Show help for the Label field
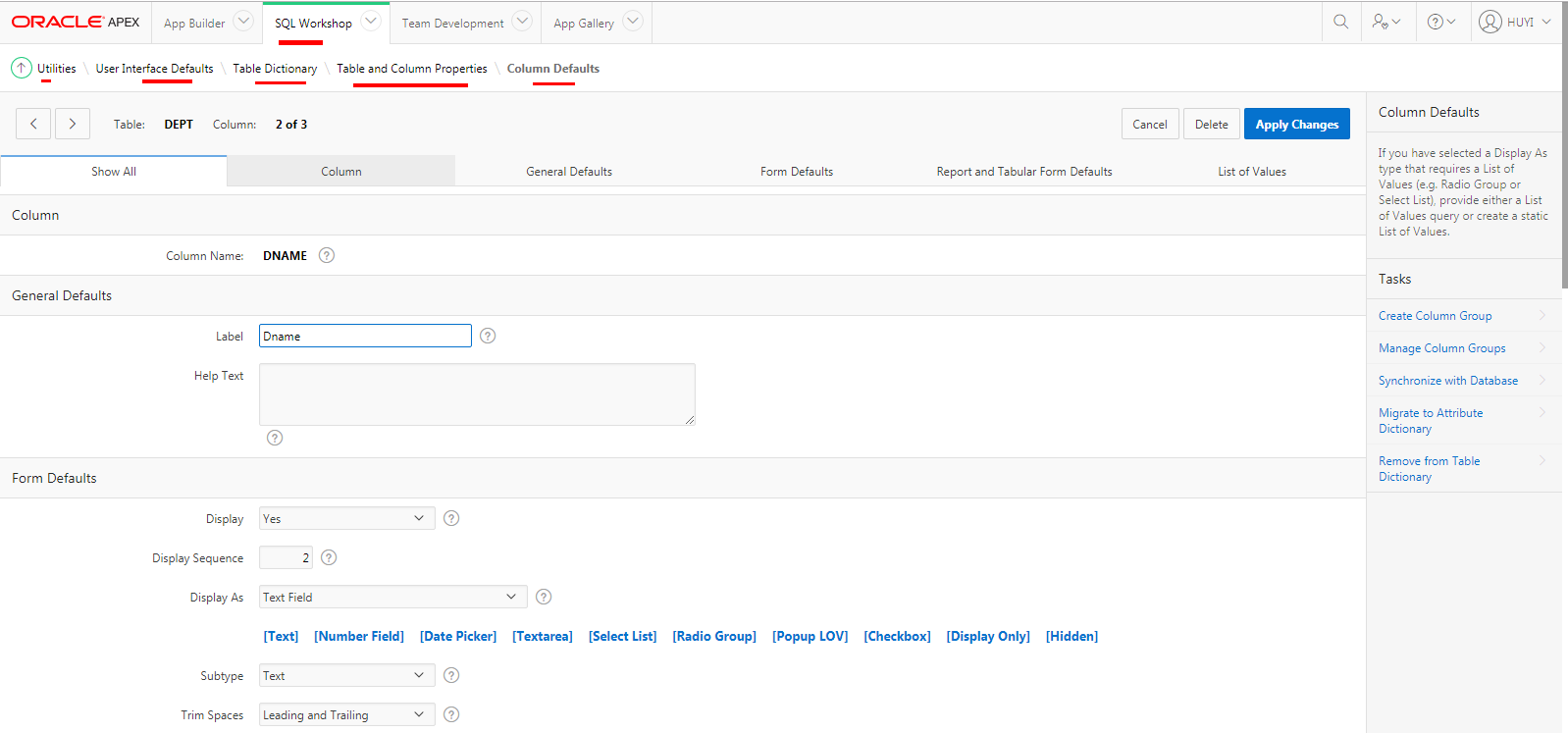Viewport: 1568px width, 733px height. tap(488, 336)
